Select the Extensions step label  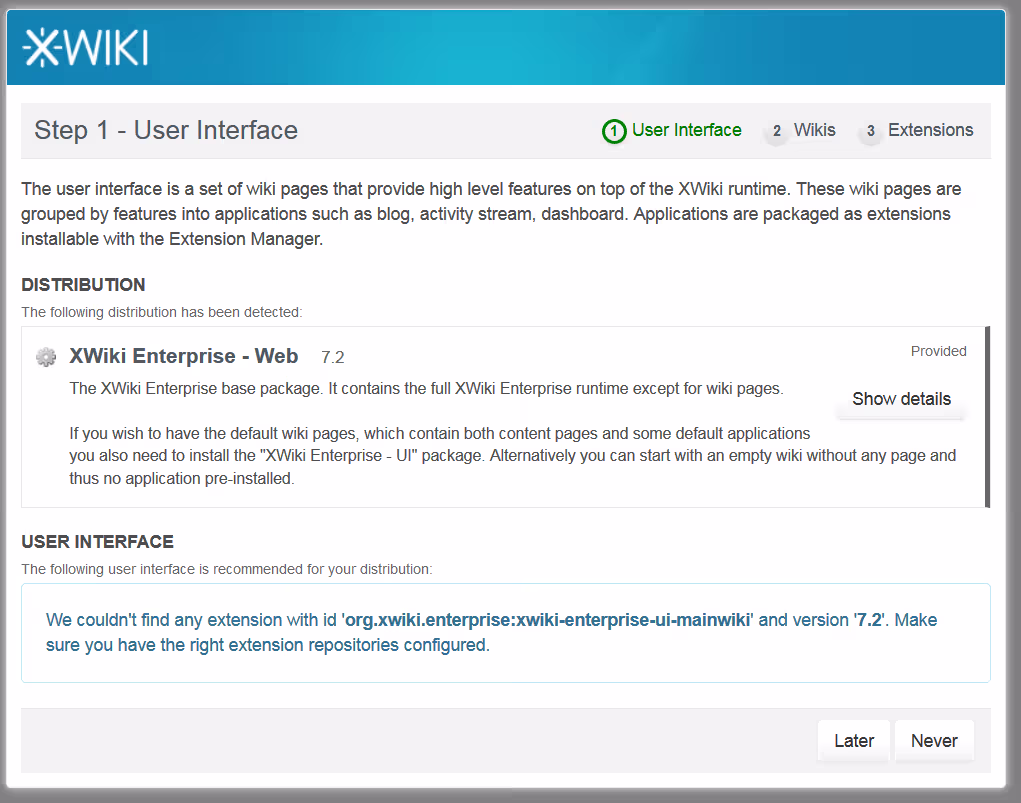click(930, 130)
